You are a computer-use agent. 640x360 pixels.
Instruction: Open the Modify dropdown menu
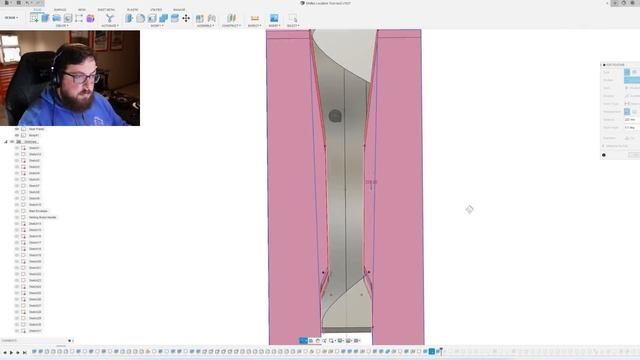157,26
